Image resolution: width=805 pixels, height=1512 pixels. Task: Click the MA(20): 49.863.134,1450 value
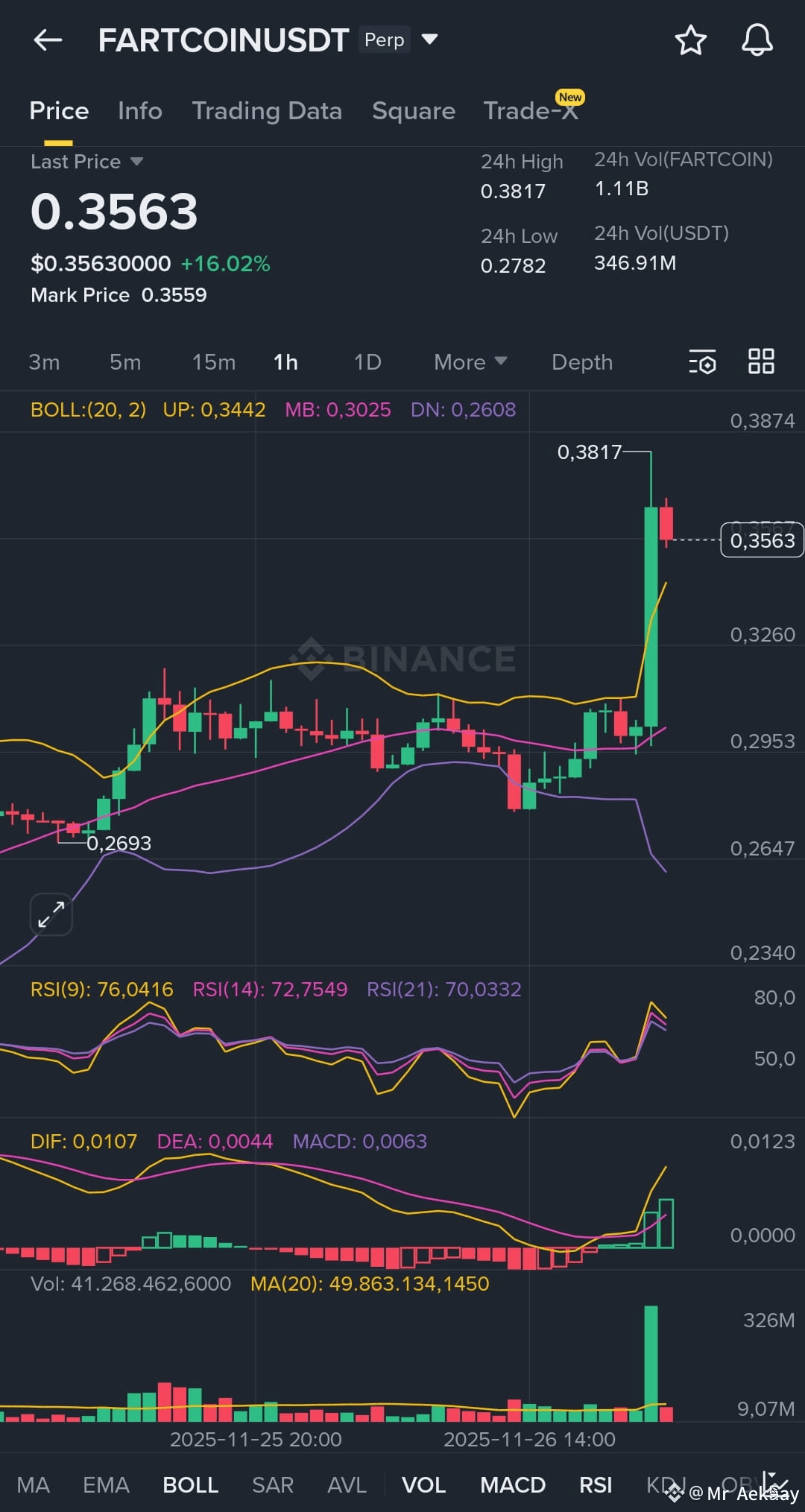point(370,1284)
